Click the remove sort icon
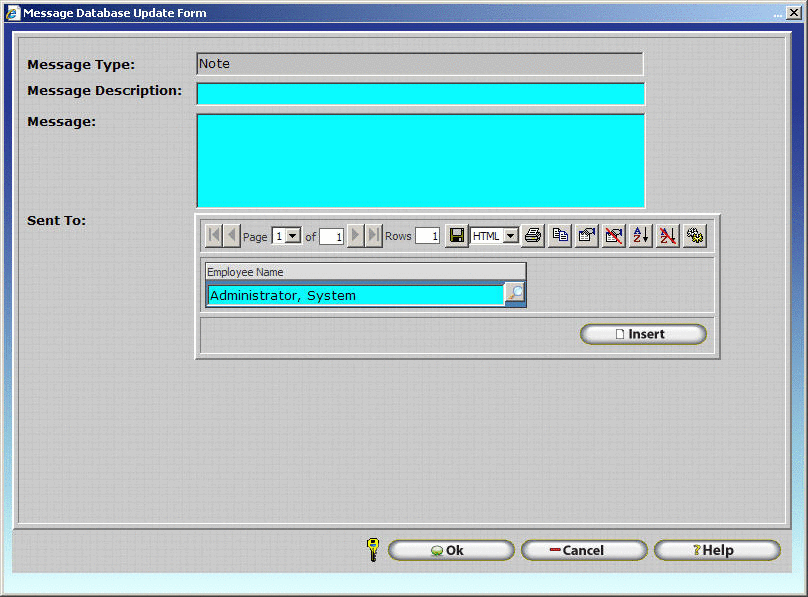Screen dimensions: 808x597 tap(667, 236)
